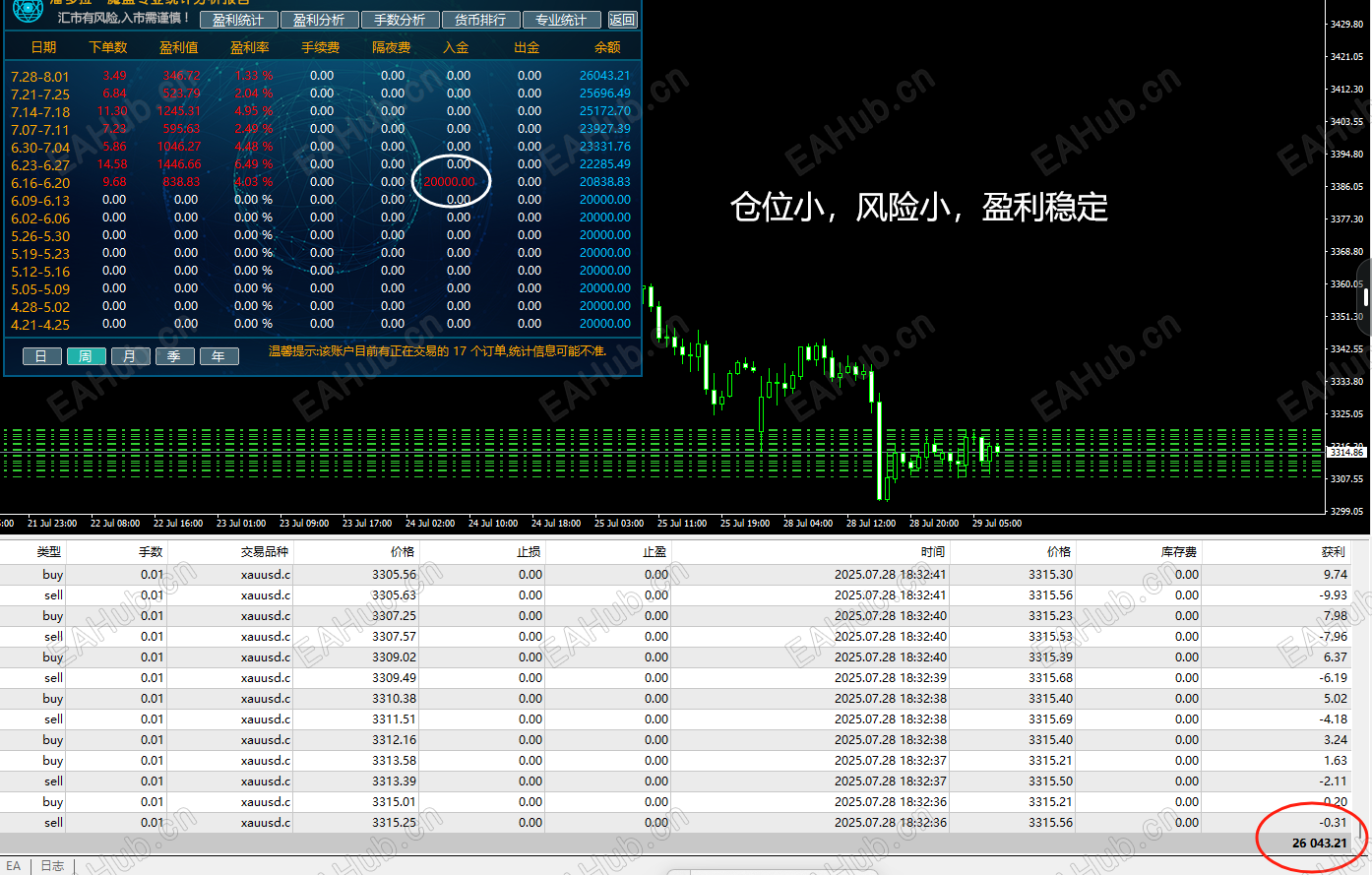Image resolution: width=1372 pixels, height=875 pixels.
Task: Switch to the 盈利分析 tab
Action: (x=319, y=20)
